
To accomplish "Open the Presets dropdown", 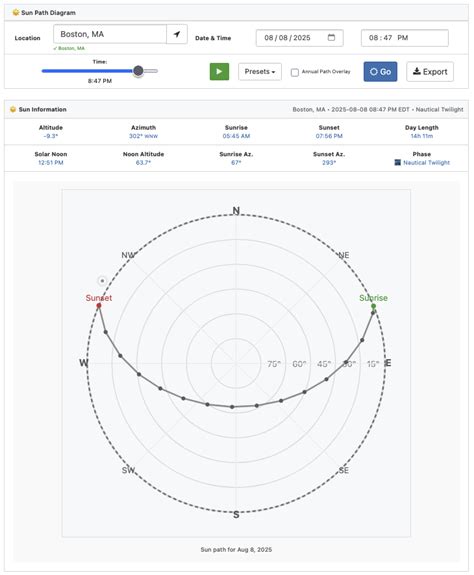I will point(260,72).
